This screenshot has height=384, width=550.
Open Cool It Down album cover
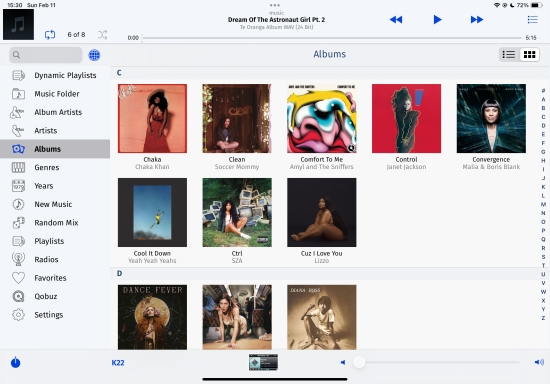pos(152,213)
